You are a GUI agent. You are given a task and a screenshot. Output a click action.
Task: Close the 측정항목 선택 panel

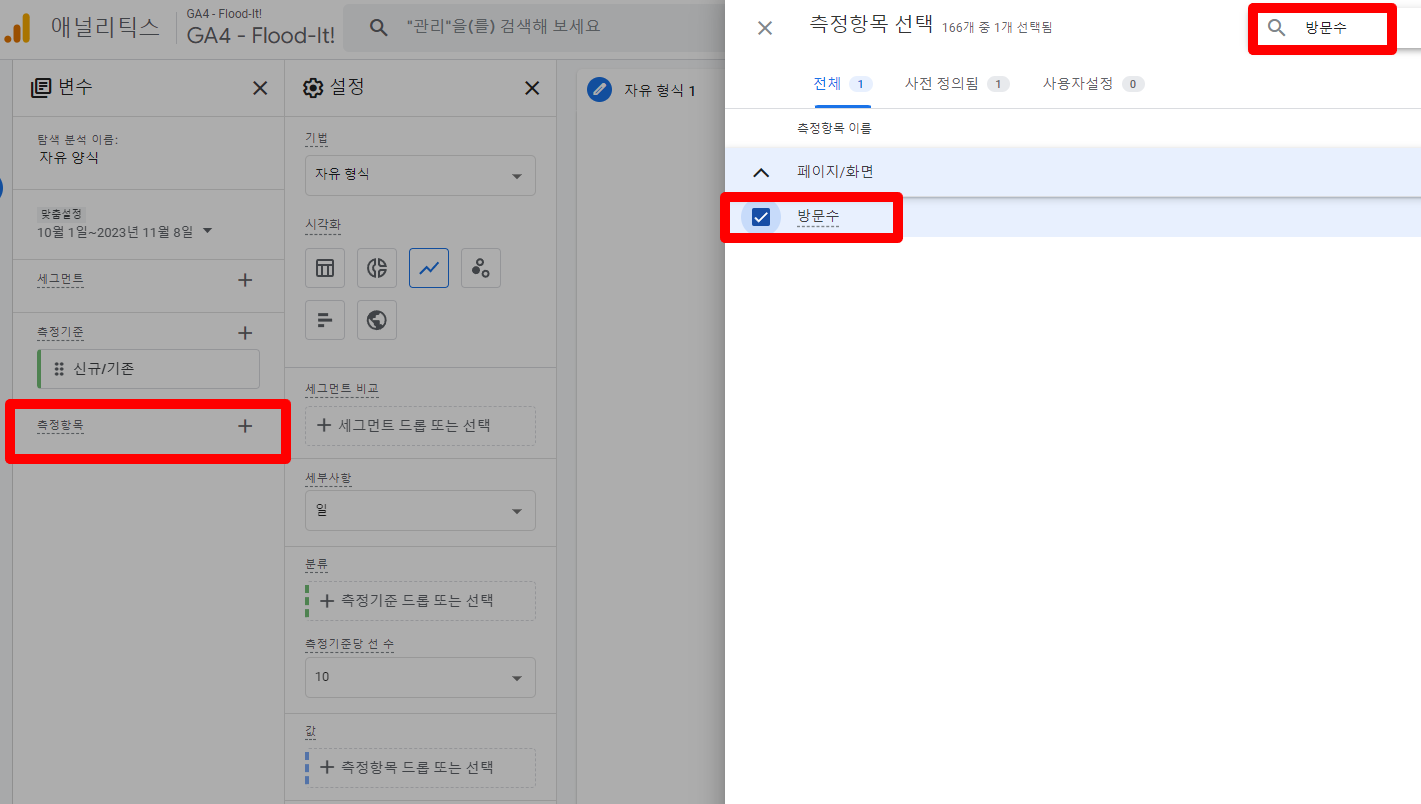coord(765,28)
